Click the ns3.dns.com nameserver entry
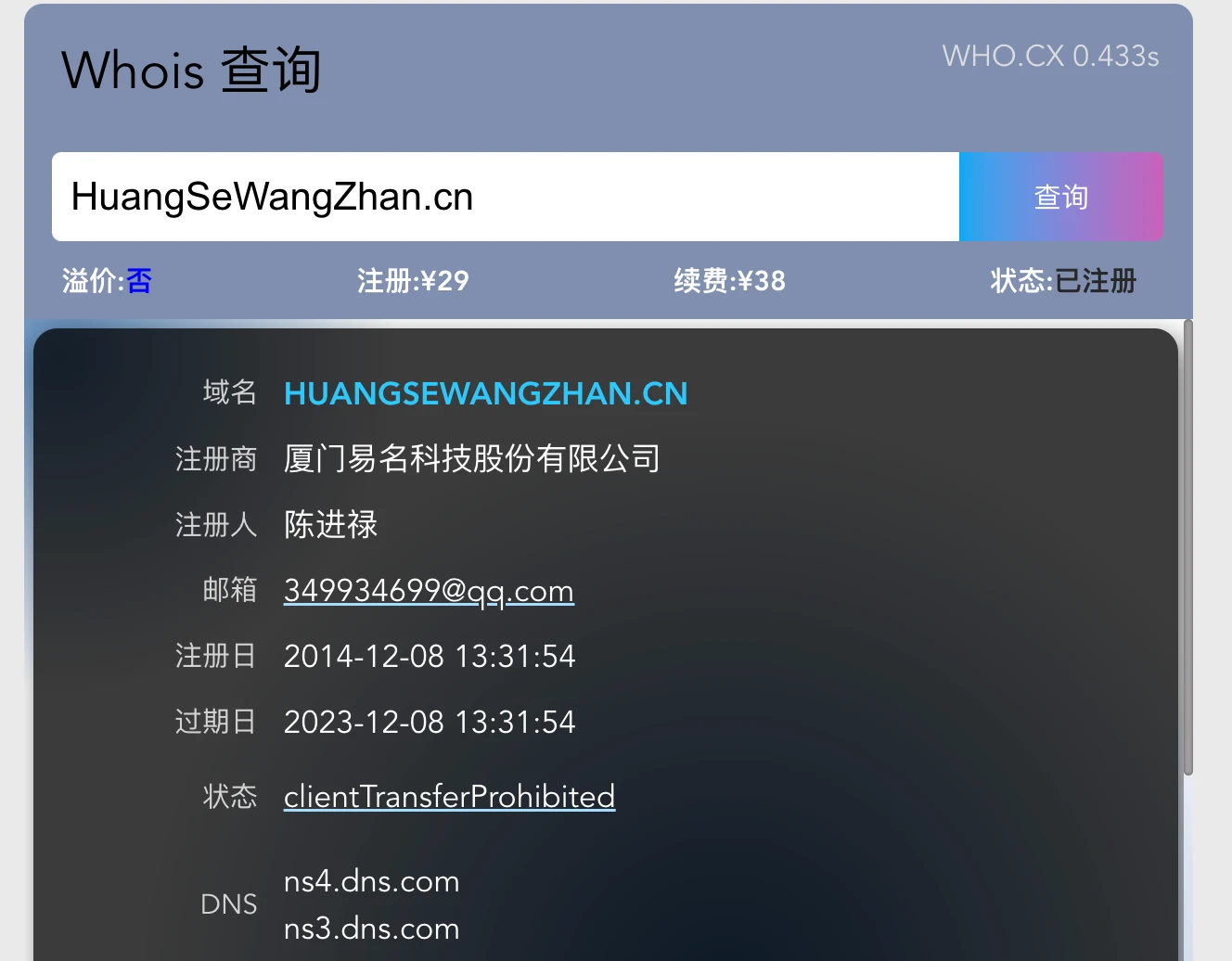 point(371,929)
